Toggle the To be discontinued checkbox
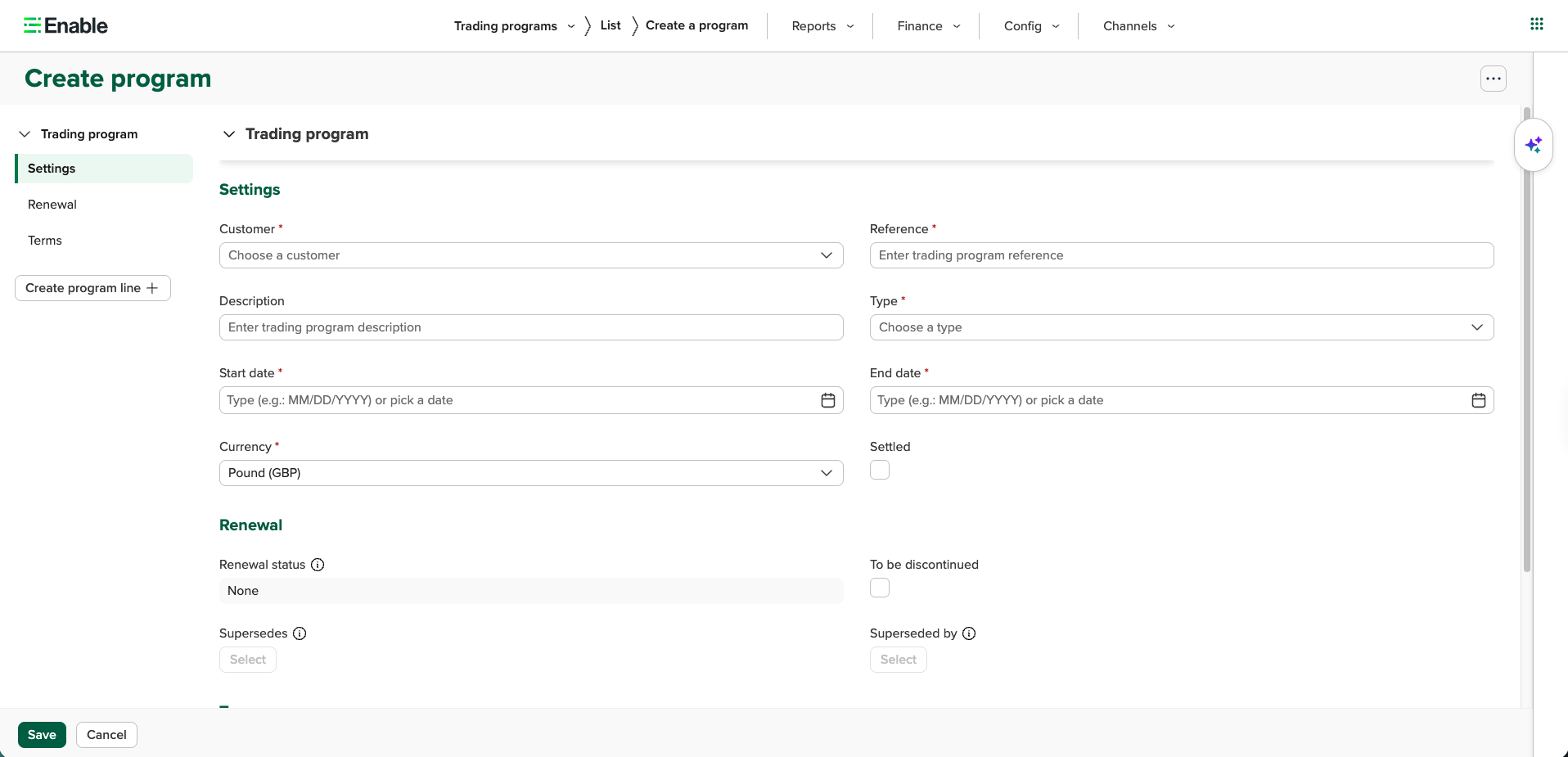The image size is (1568, 757). [x=880, y=588]
